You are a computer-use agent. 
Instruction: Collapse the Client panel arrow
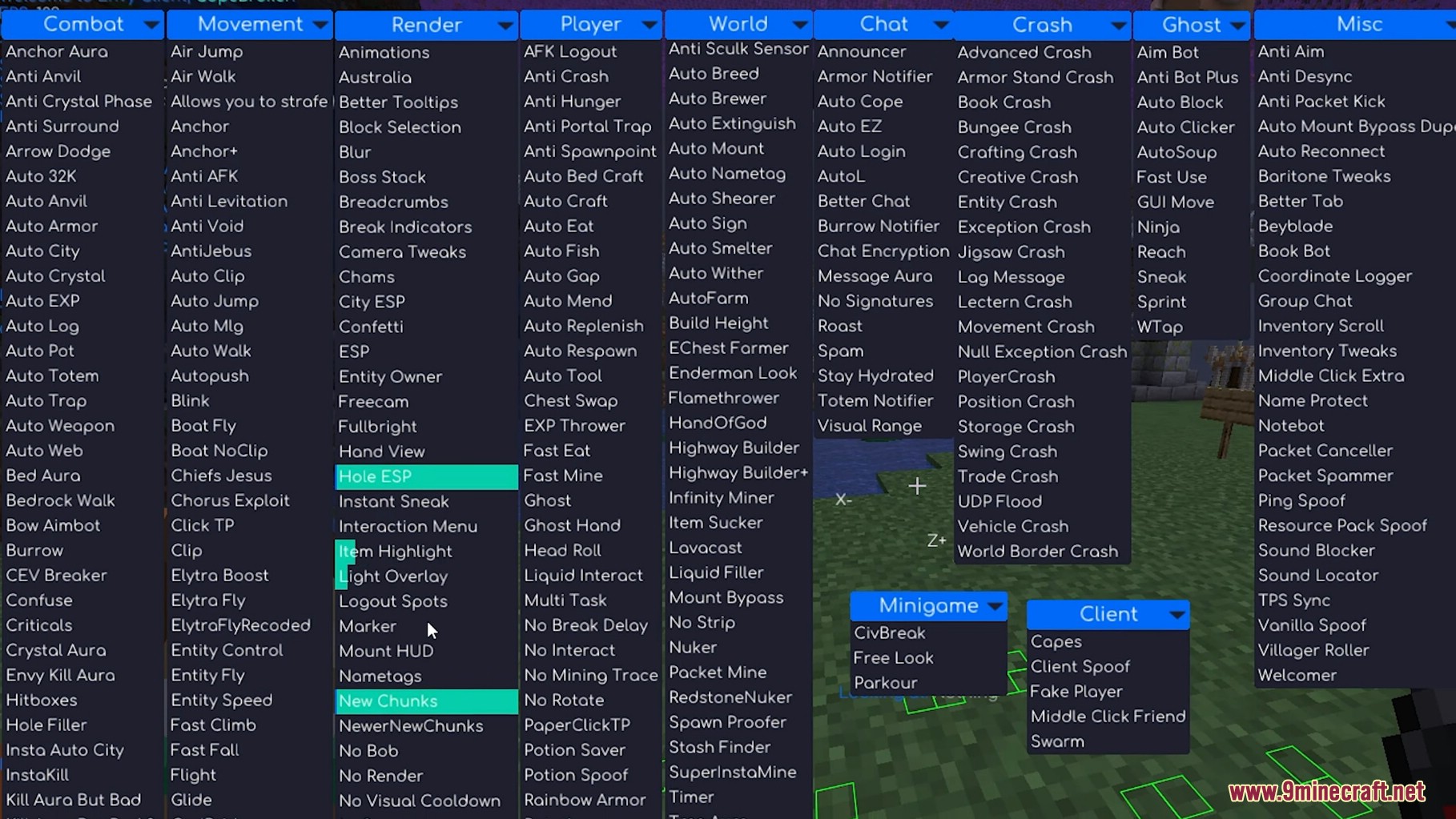click(1176, 615)
